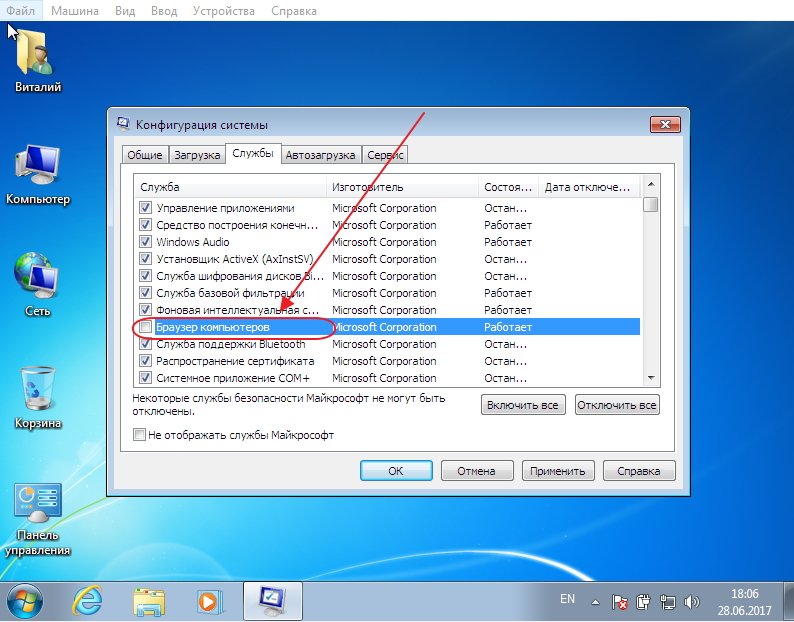Uncheck Фоновая интеллектуальная service

pyautogui.click(x=145, y=309)
